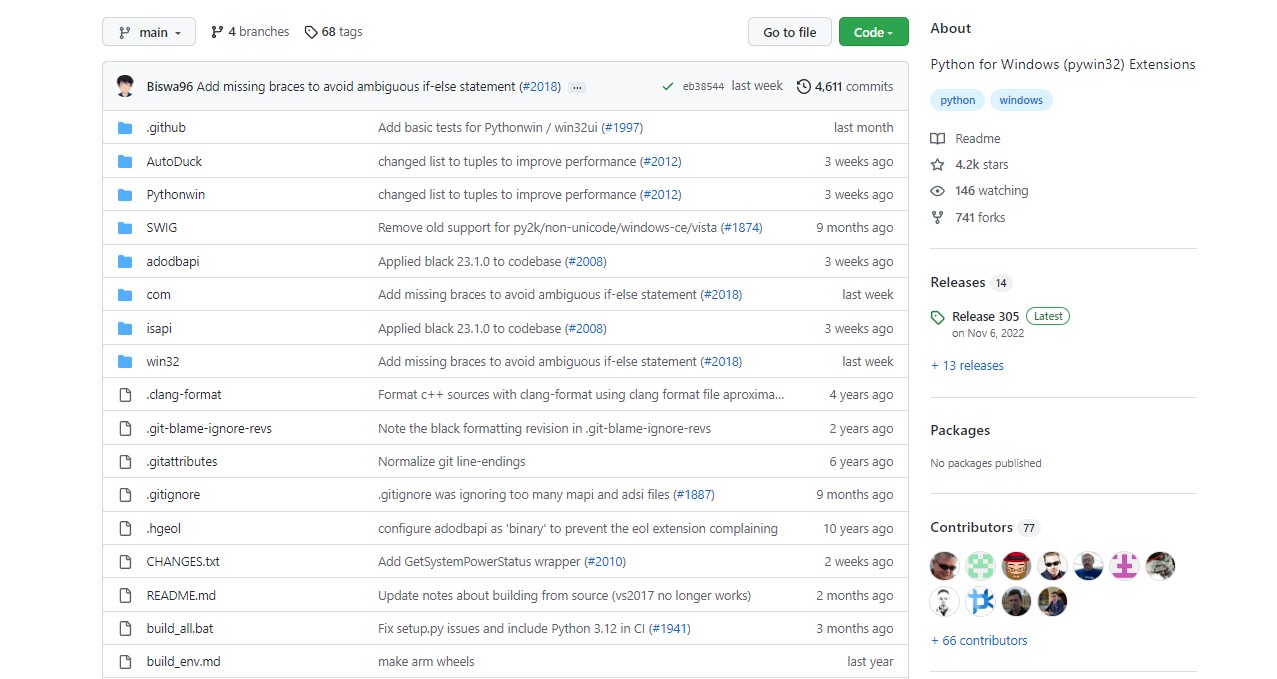Show the + 13 releases list
This screenshot has height=679, width=1277.
click(x=966, y=366)
